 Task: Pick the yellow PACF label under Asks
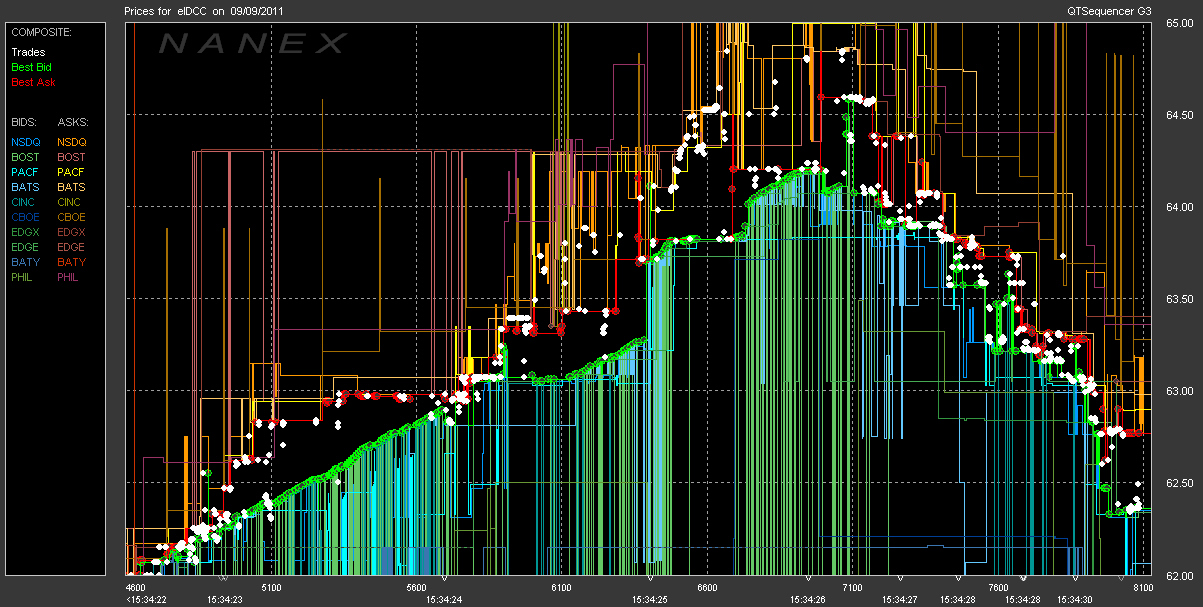[71, 172]
